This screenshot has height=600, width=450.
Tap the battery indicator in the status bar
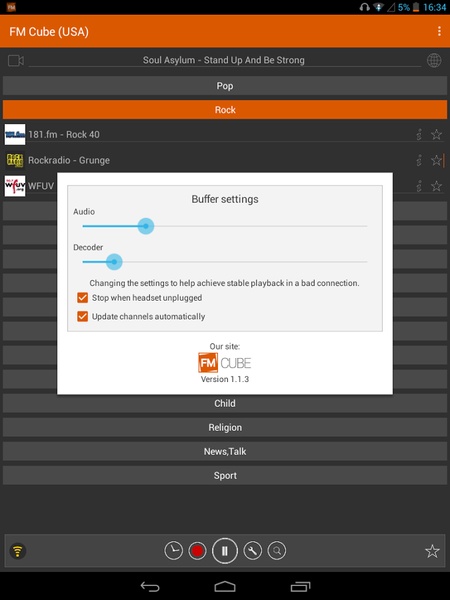416,7
